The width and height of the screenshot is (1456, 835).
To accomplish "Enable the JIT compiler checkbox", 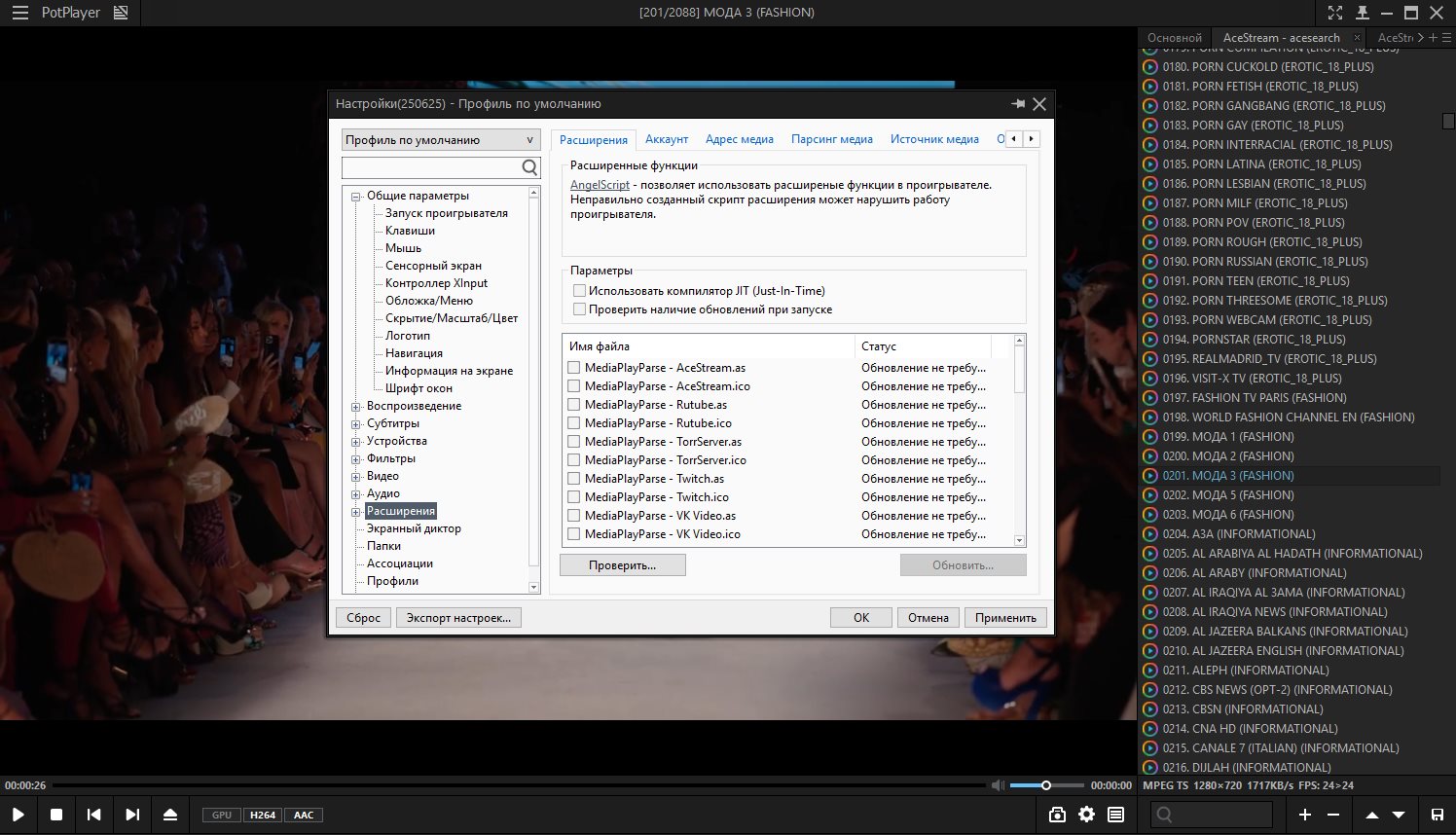I will [x=580, y=291].
